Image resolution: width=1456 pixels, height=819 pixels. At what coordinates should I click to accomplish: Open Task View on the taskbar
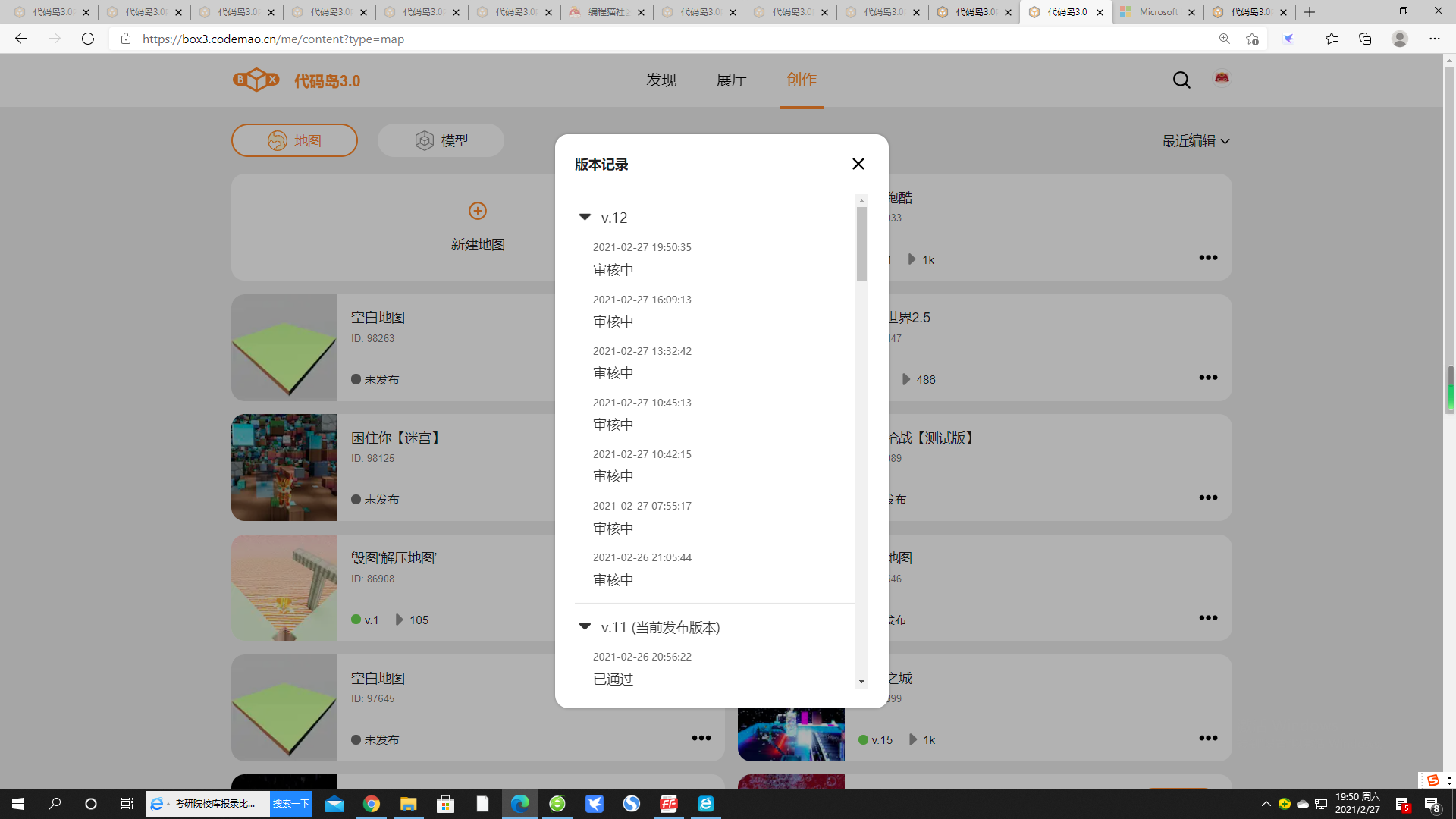pos(127,804)
